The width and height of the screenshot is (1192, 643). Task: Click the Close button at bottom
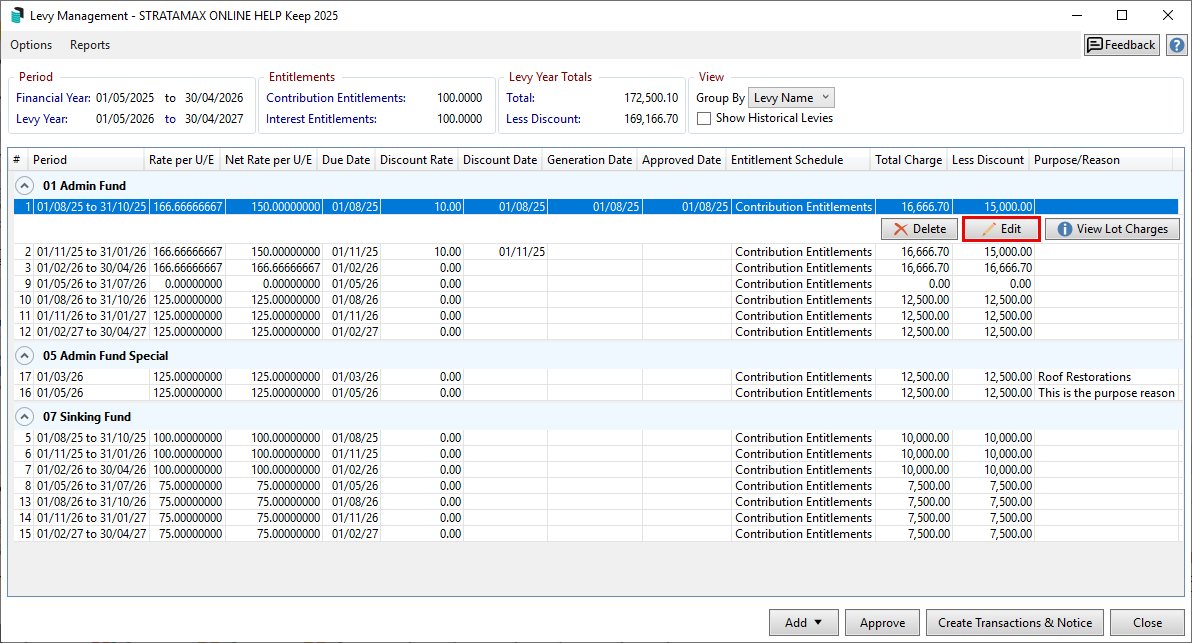(1147, 623)
